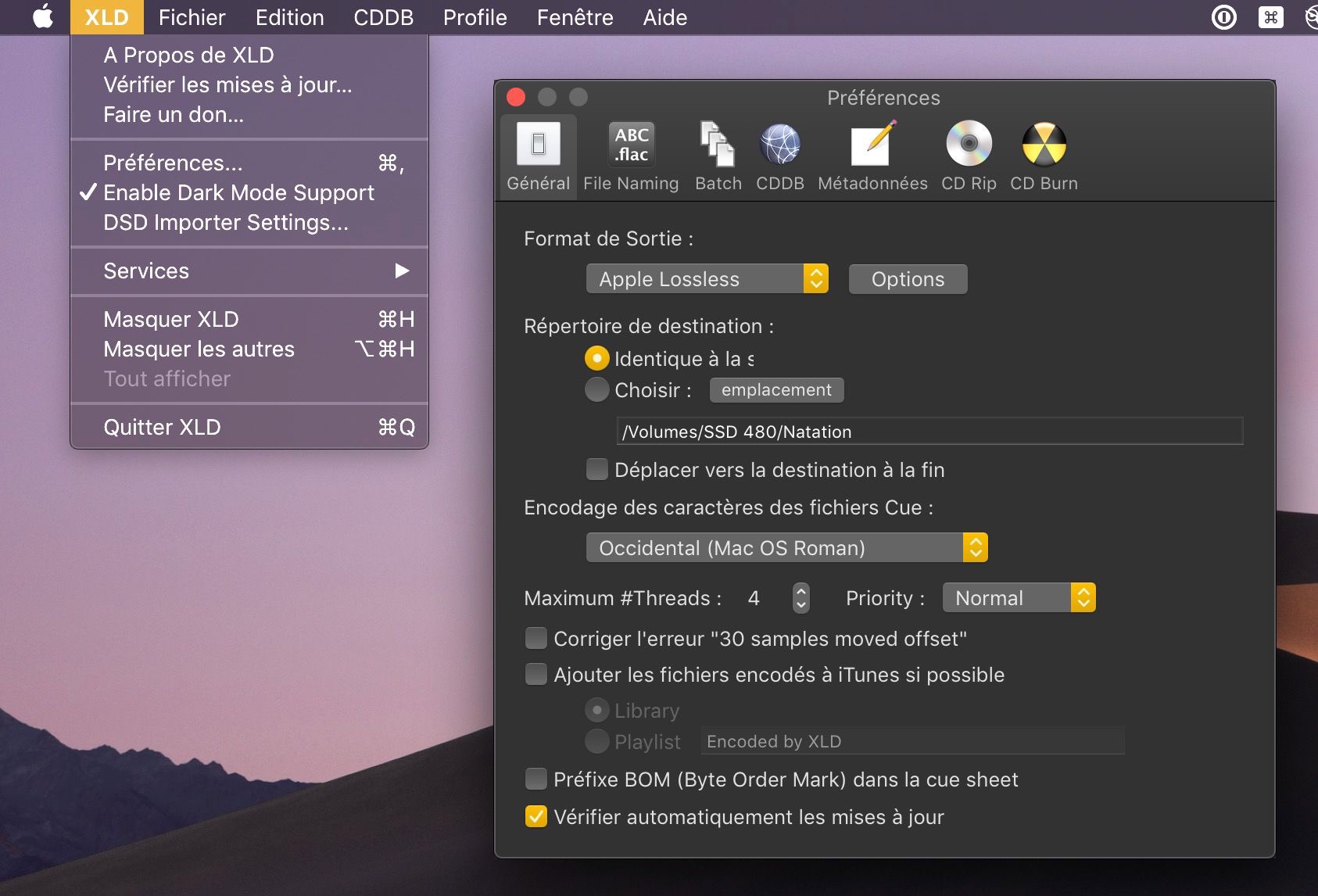Open the CD Burn preferences
The width and height of the screenshot is (1318, 896).
pyautogui.click(x=1044, y=155)
